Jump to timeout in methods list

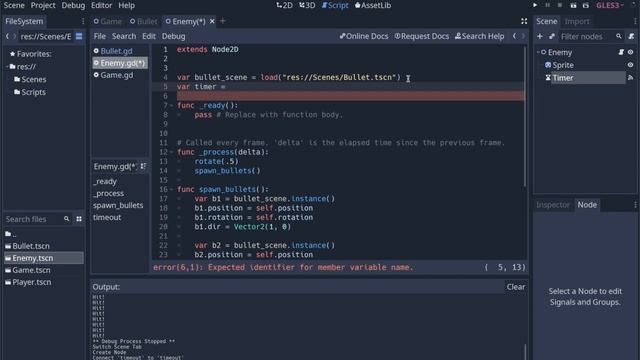(x=107, y=218)
